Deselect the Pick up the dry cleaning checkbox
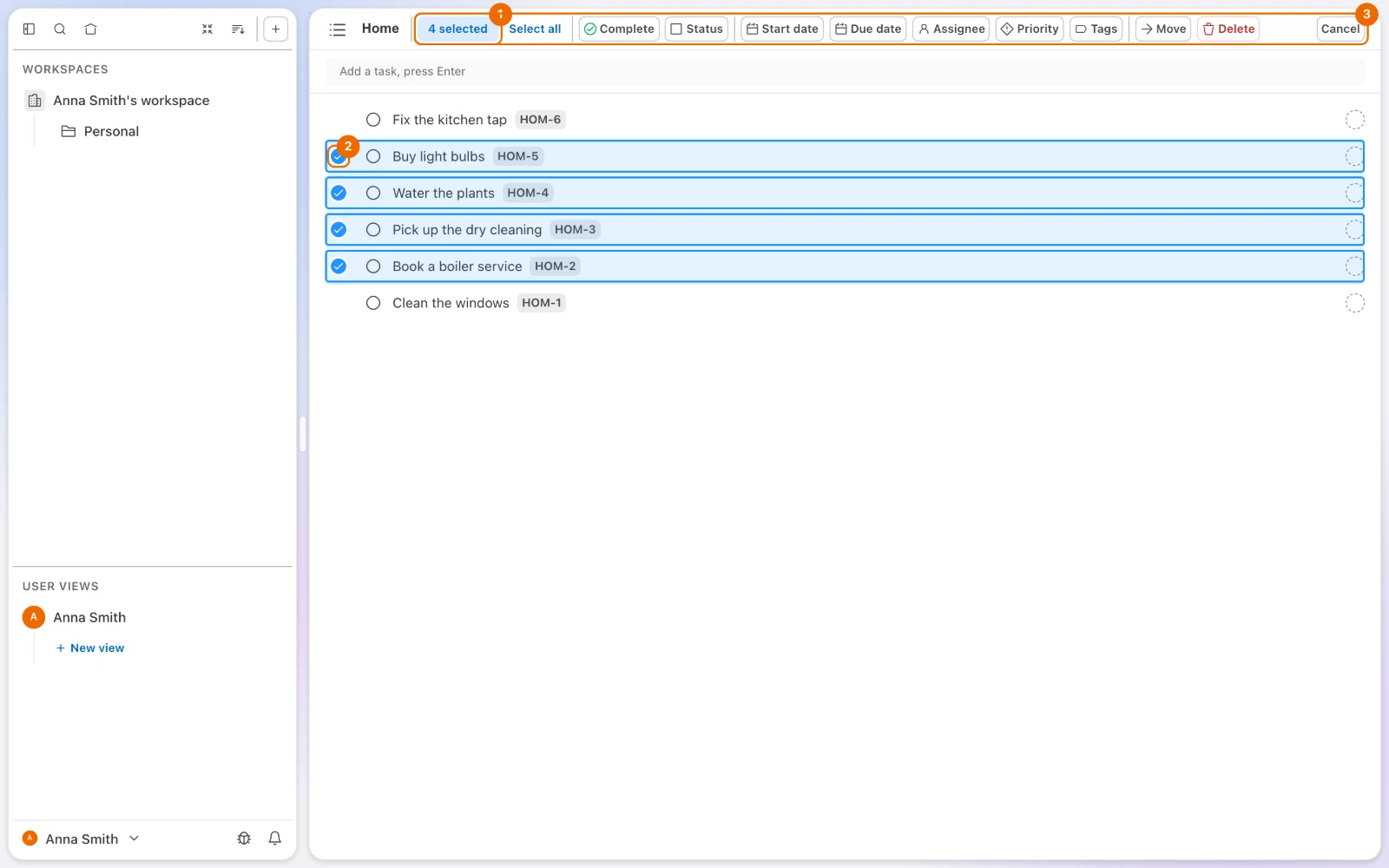 point(339,229)
